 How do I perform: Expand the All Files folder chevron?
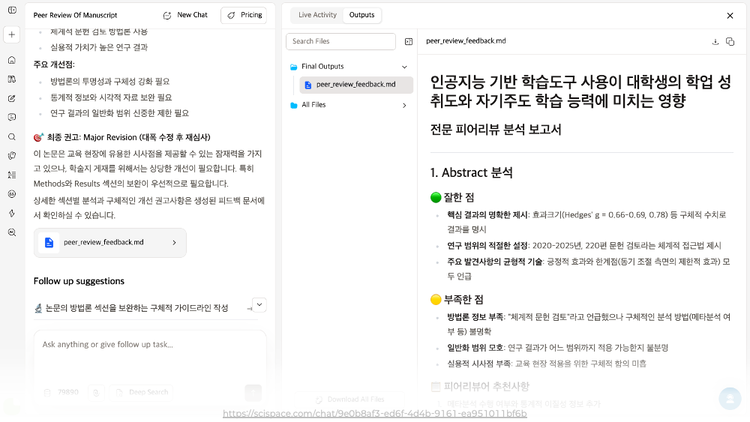(x=405, y=105)
